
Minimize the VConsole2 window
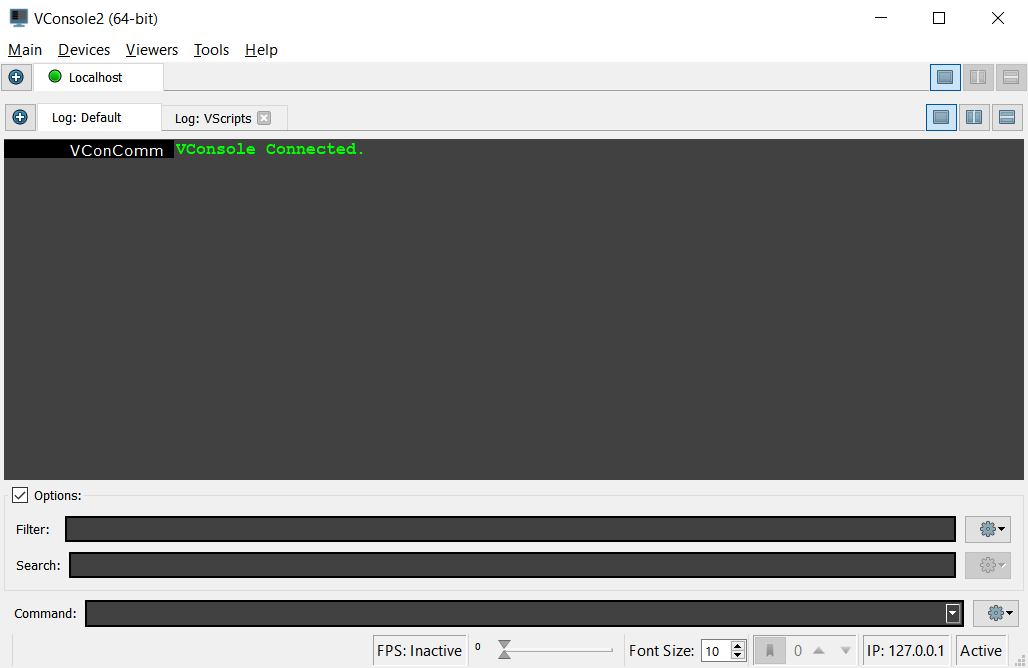881,18
